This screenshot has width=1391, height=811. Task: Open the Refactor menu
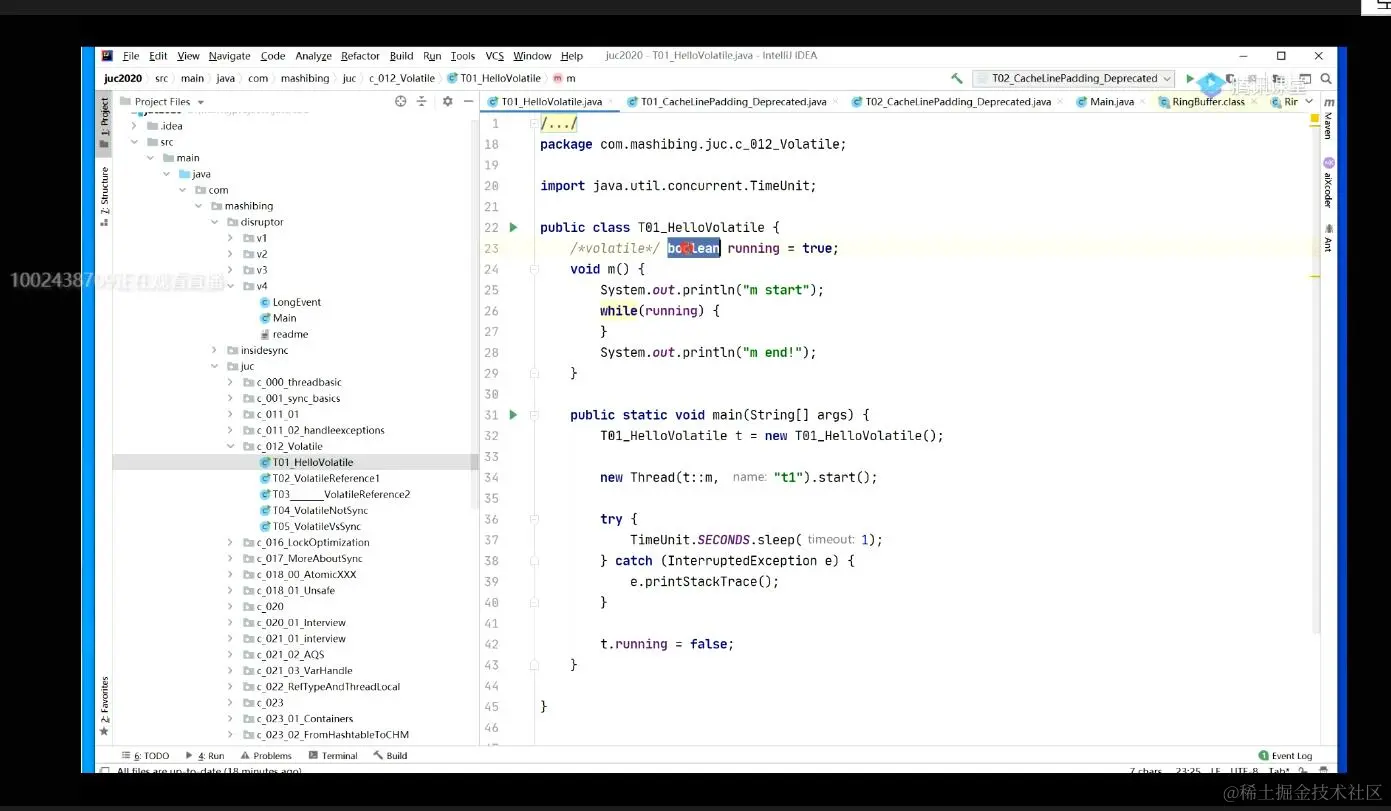pyautogui.click(x=360, y=56)
